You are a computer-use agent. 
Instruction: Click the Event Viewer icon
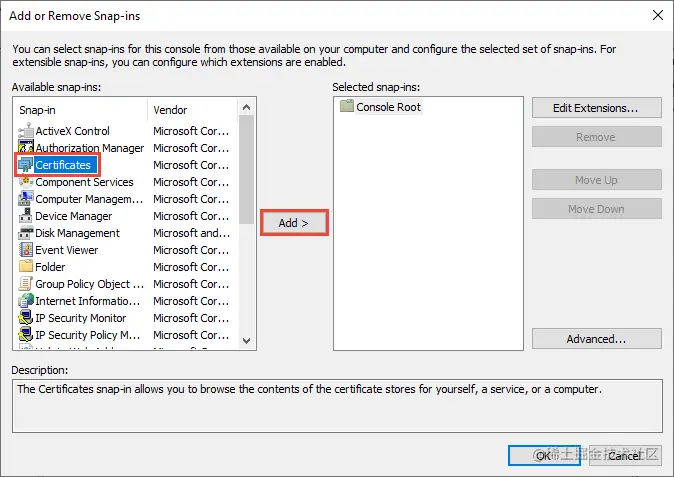coord(26,250)
